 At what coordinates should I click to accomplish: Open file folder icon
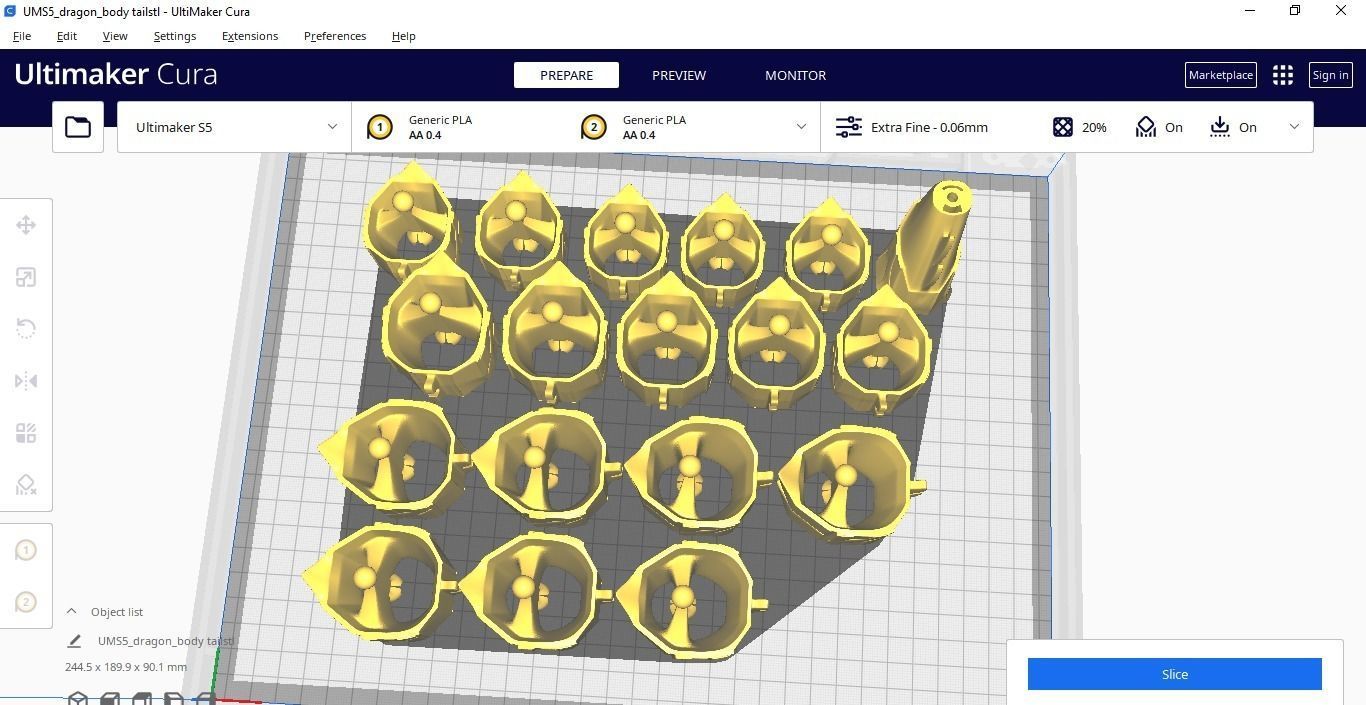(x=78, y=127)
